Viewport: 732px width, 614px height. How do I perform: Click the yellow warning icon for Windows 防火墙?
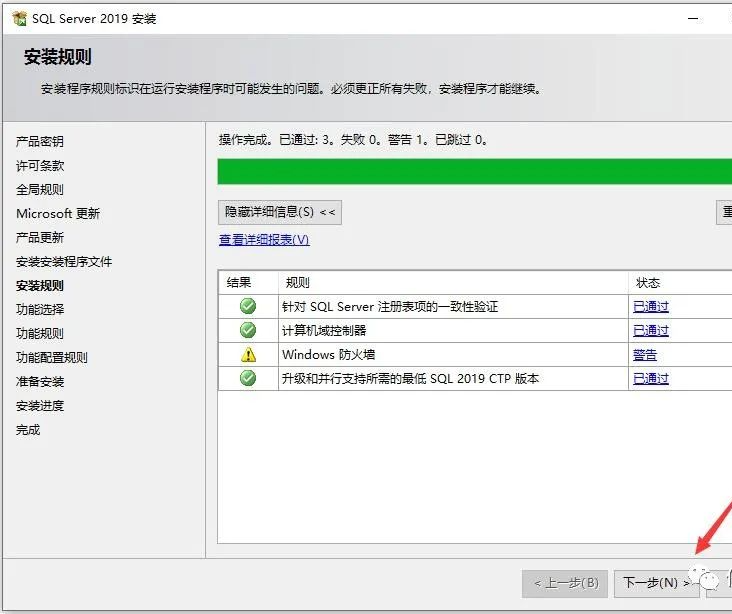(x=248, y=354)
